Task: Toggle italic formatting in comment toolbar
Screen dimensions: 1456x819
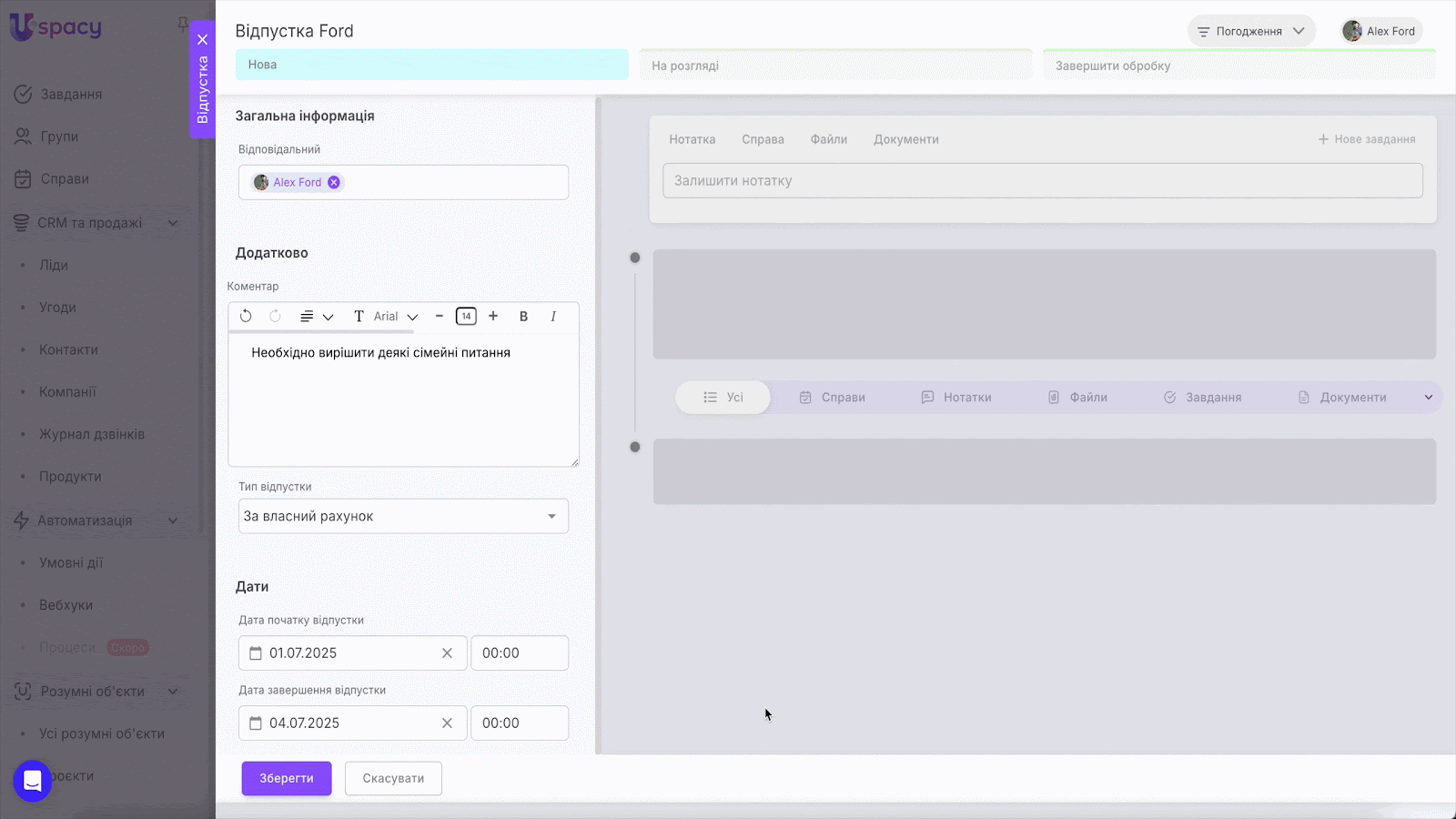Action: pyautogui.click(x=553, y=317)
